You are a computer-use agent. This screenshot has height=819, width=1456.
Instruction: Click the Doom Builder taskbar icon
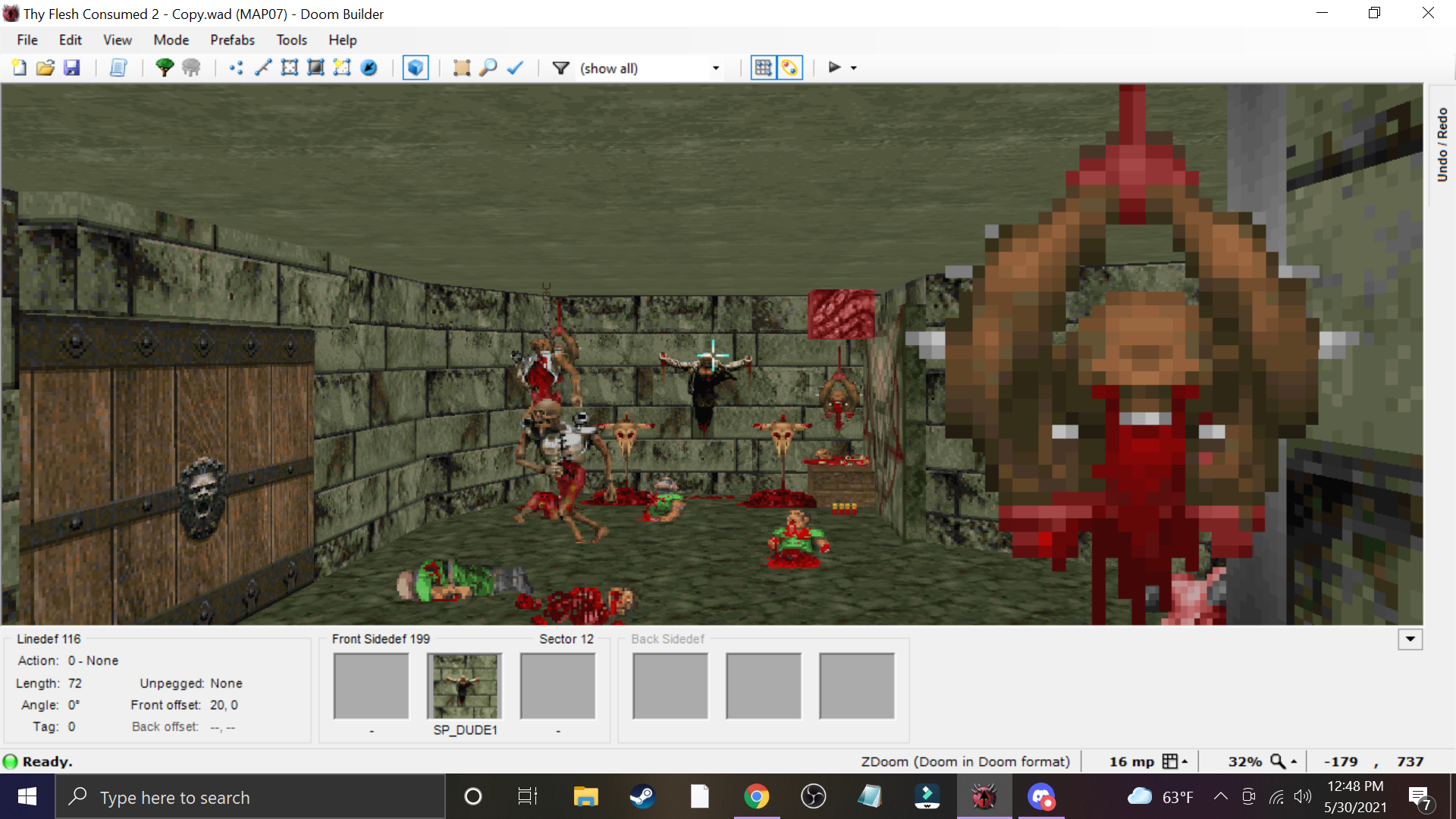pos(984,797)
